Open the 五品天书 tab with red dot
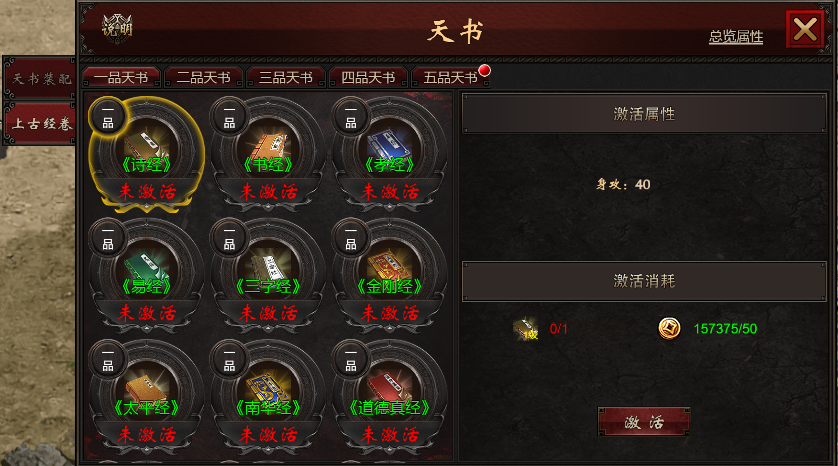Viewport: 838px width, 466px height. pyautogui.click(x=451, y=77)
